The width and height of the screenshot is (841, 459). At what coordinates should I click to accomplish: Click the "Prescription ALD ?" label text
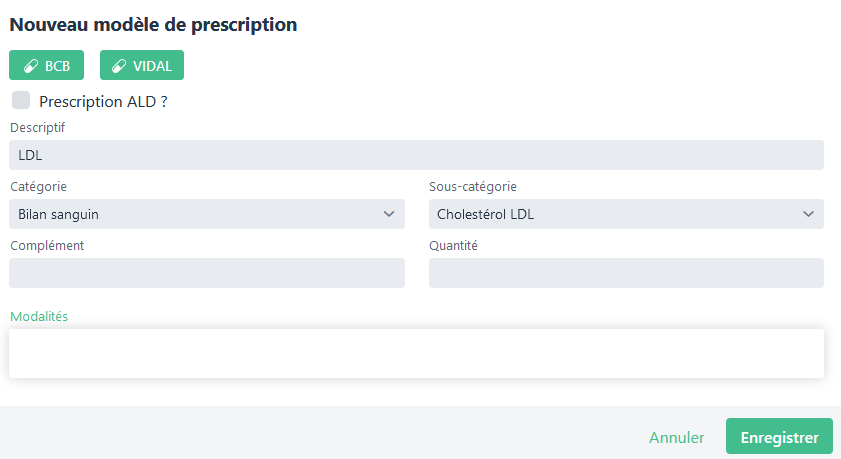click(x=103, y=101)
